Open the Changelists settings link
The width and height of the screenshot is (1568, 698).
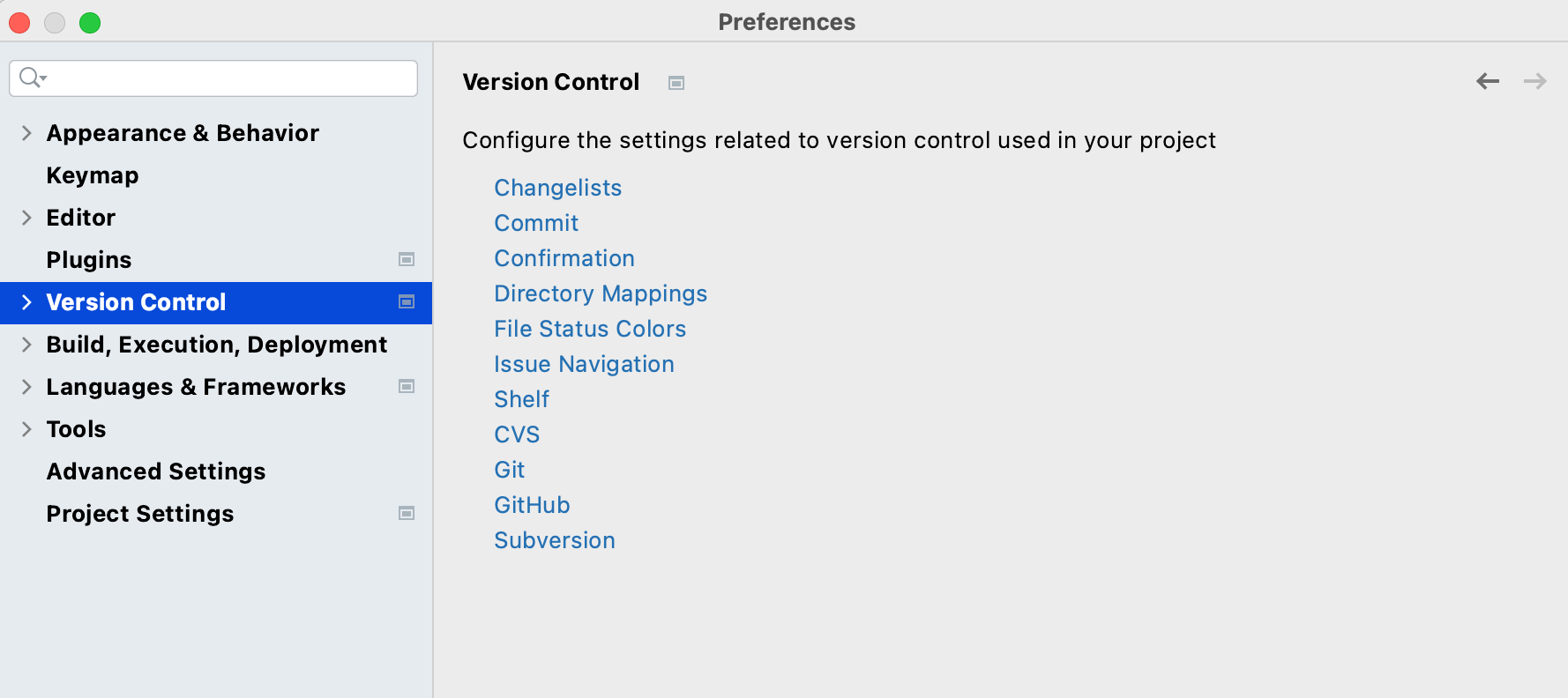click(557, 188)
